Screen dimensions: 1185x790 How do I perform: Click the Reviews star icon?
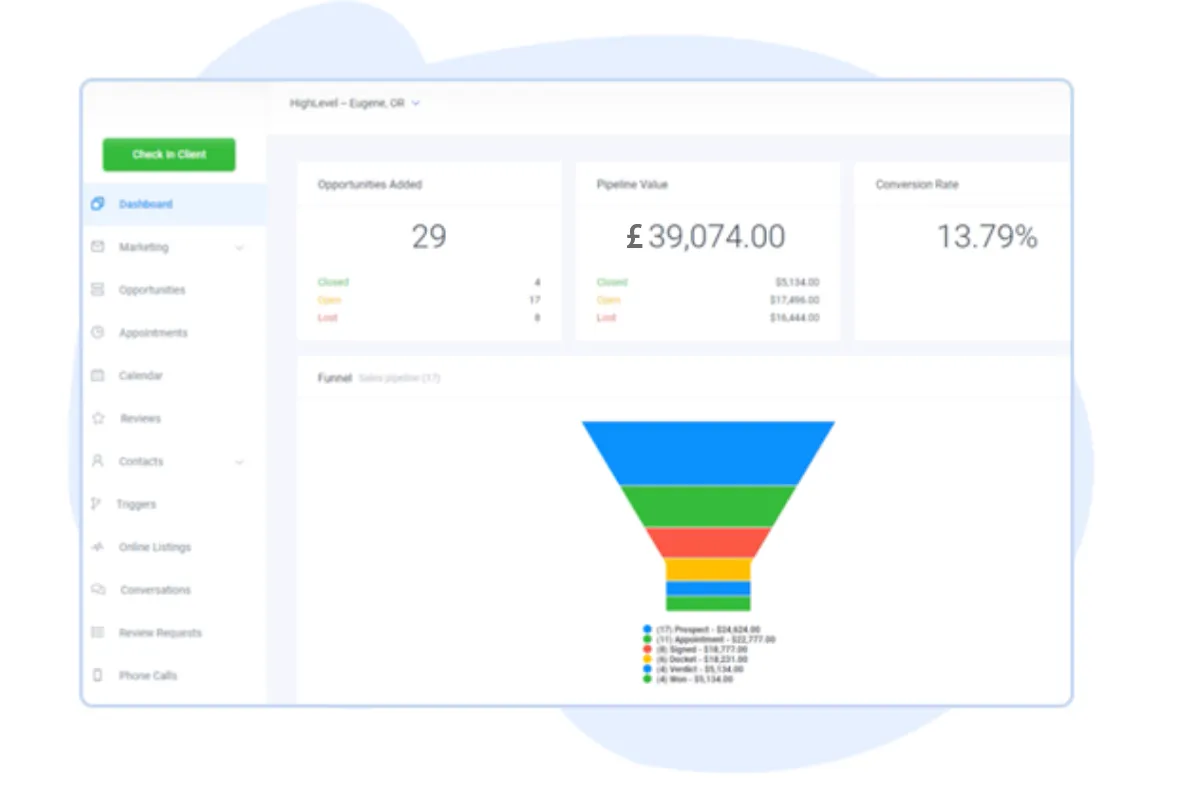tap(98, 418)
